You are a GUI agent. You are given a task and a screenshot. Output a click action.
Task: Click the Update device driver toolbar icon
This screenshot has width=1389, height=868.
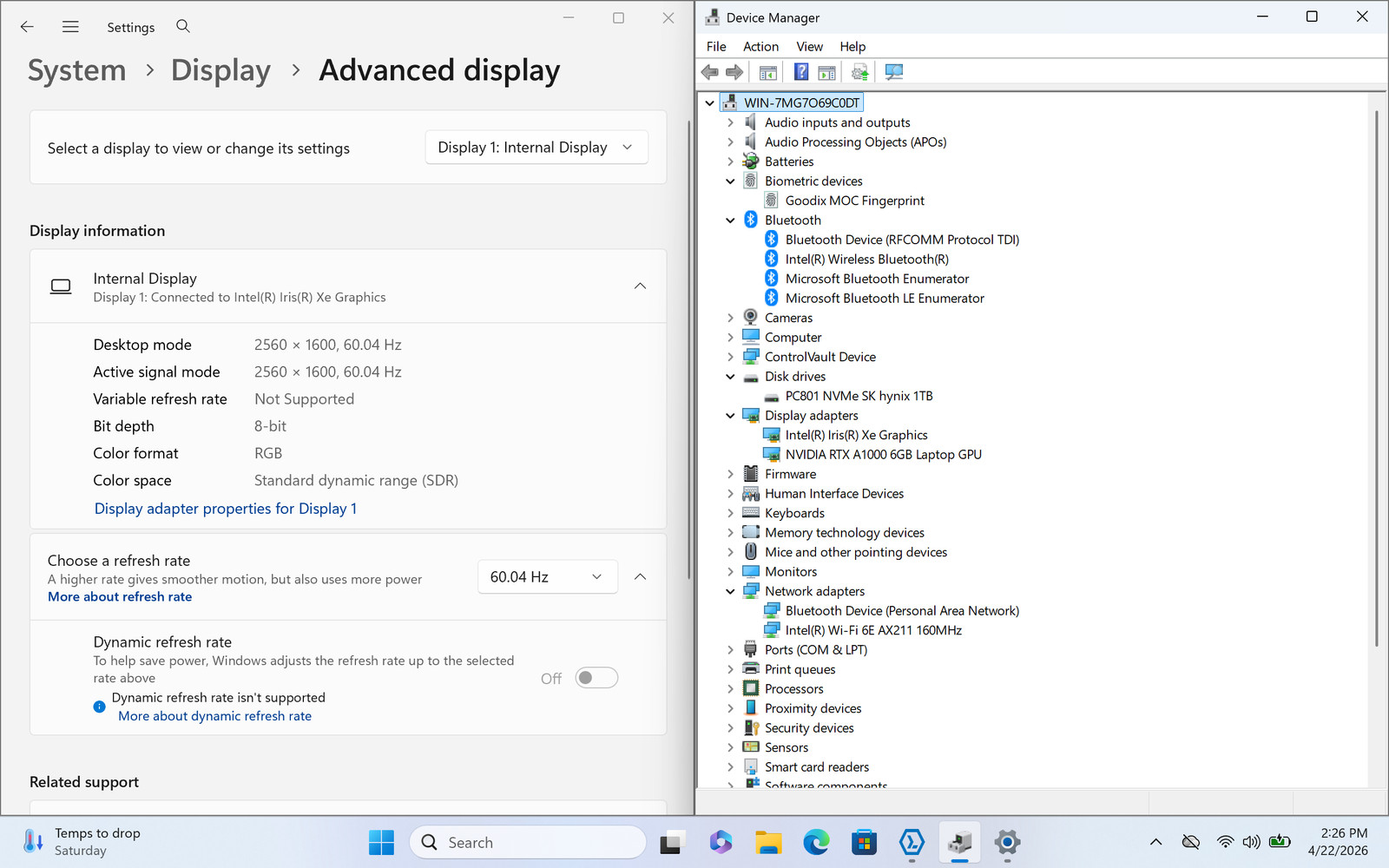(859, 72)
